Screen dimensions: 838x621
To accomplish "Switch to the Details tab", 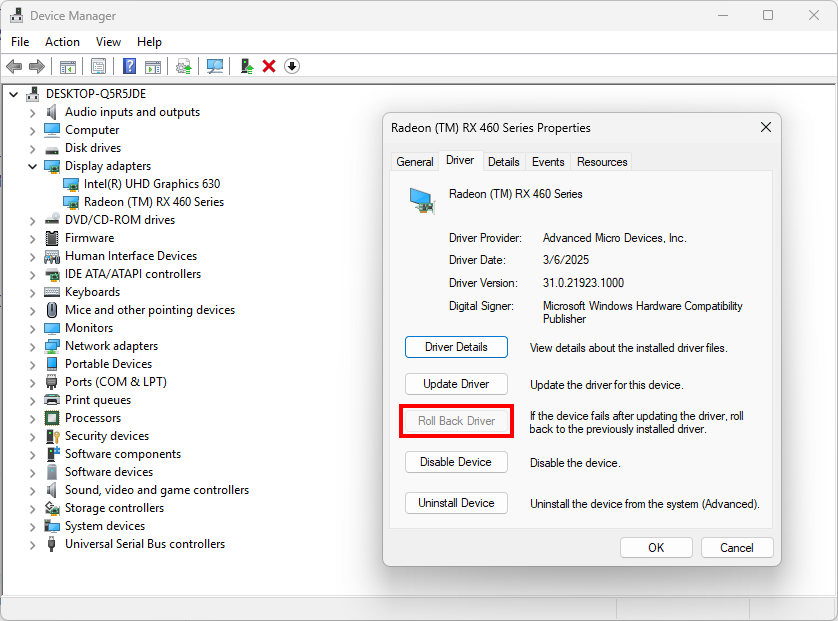I will tap(503, 162).
